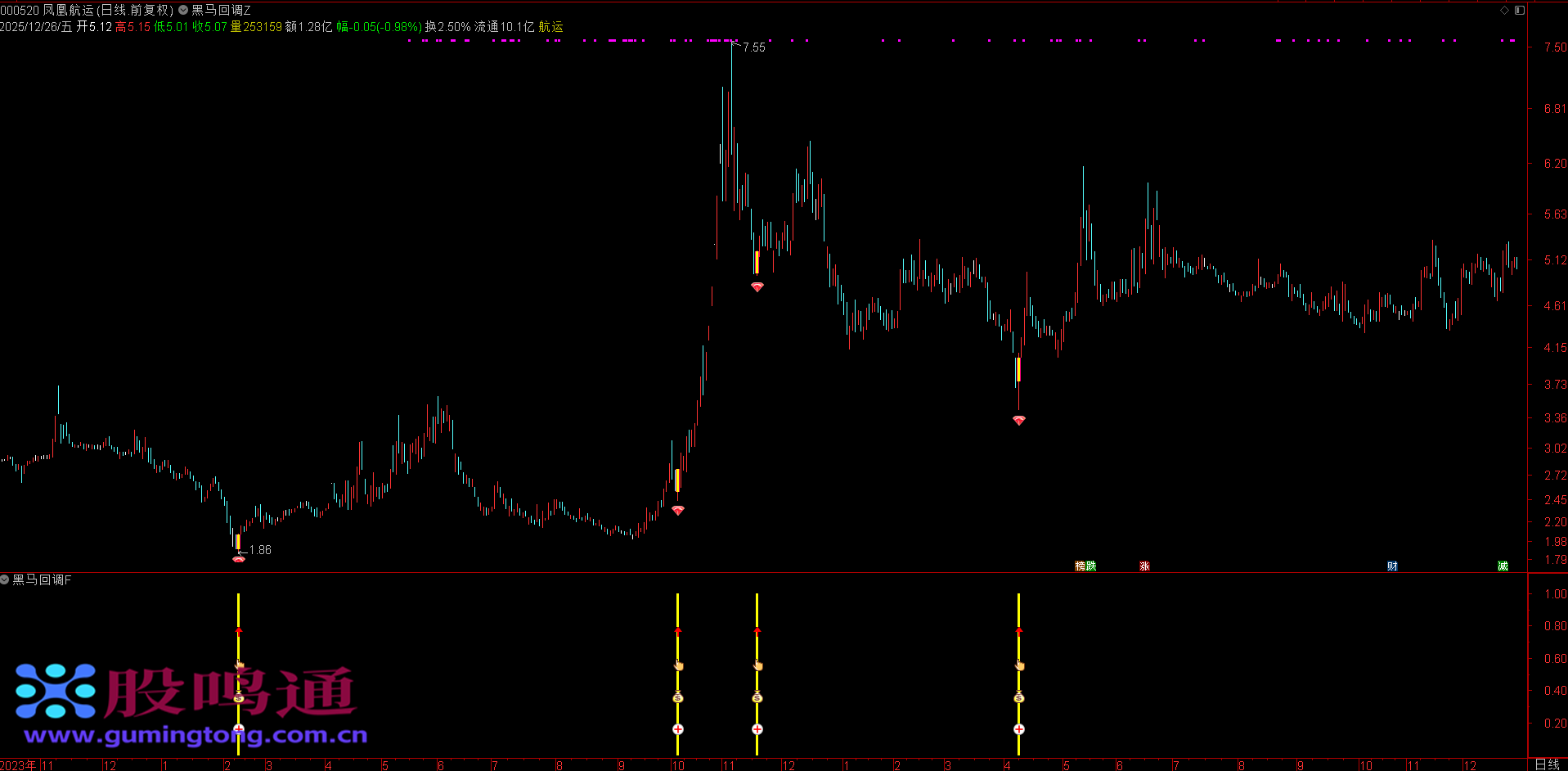
Task: Click the 航运 sector link in the info bar
Action: 550,27
